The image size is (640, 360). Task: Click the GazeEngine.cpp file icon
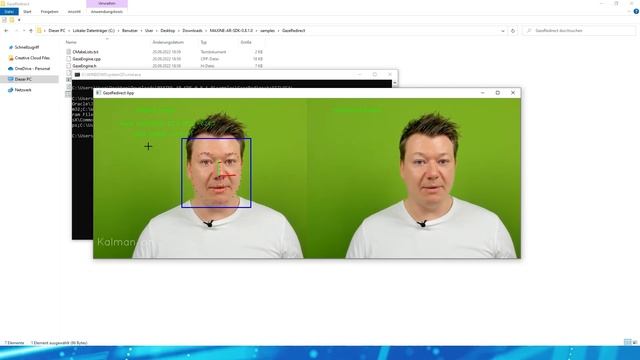coord(68,59)
